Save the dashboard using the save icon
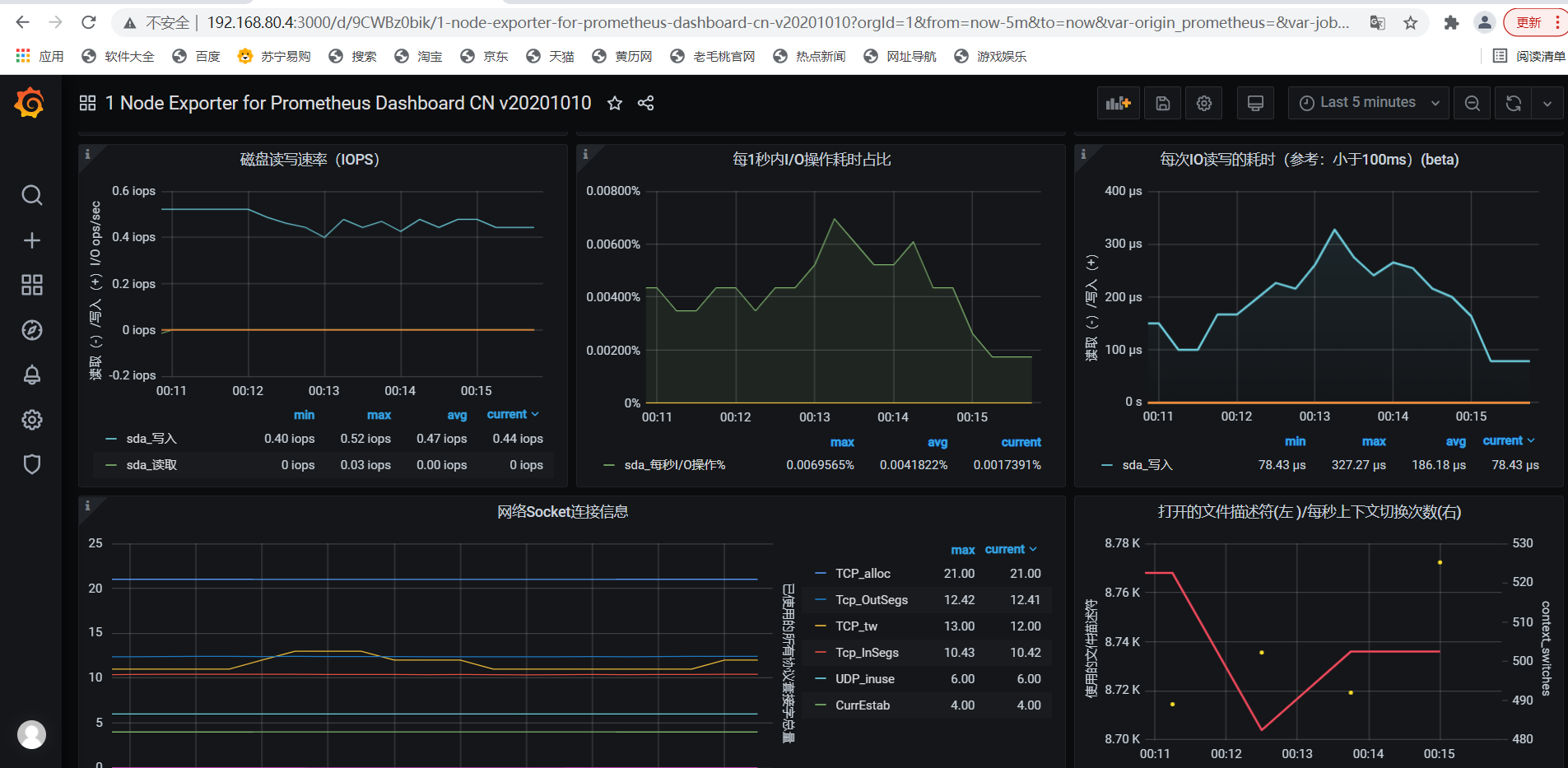 point(1161,103)
